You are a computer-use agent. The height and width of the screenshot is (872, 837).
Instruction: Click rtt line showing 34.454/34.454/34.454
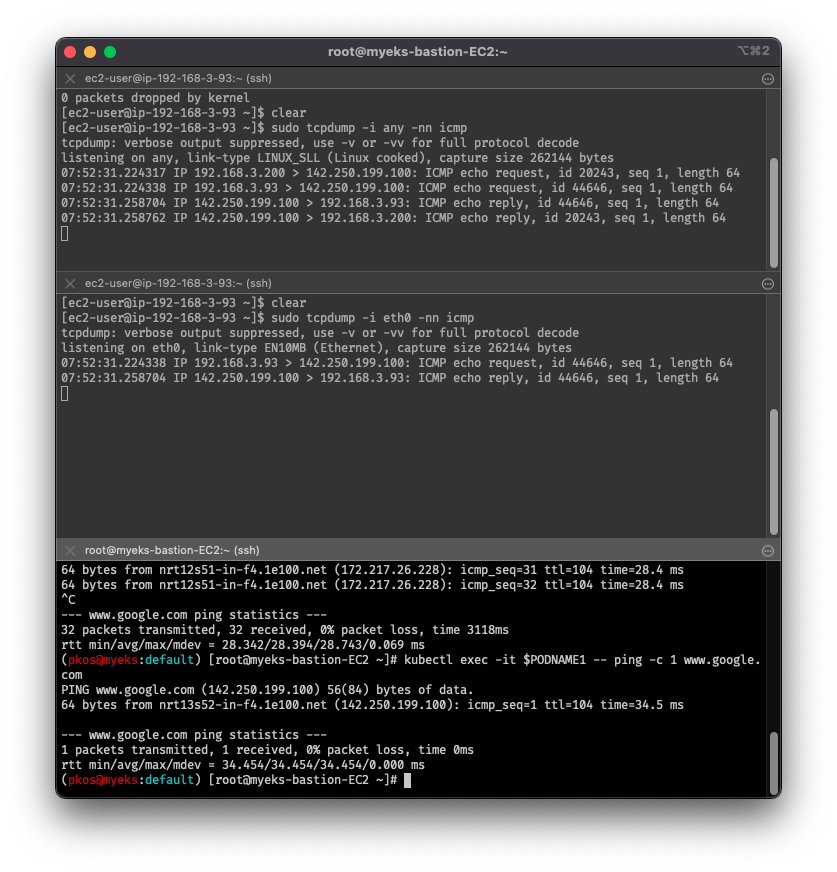(242, 765)
